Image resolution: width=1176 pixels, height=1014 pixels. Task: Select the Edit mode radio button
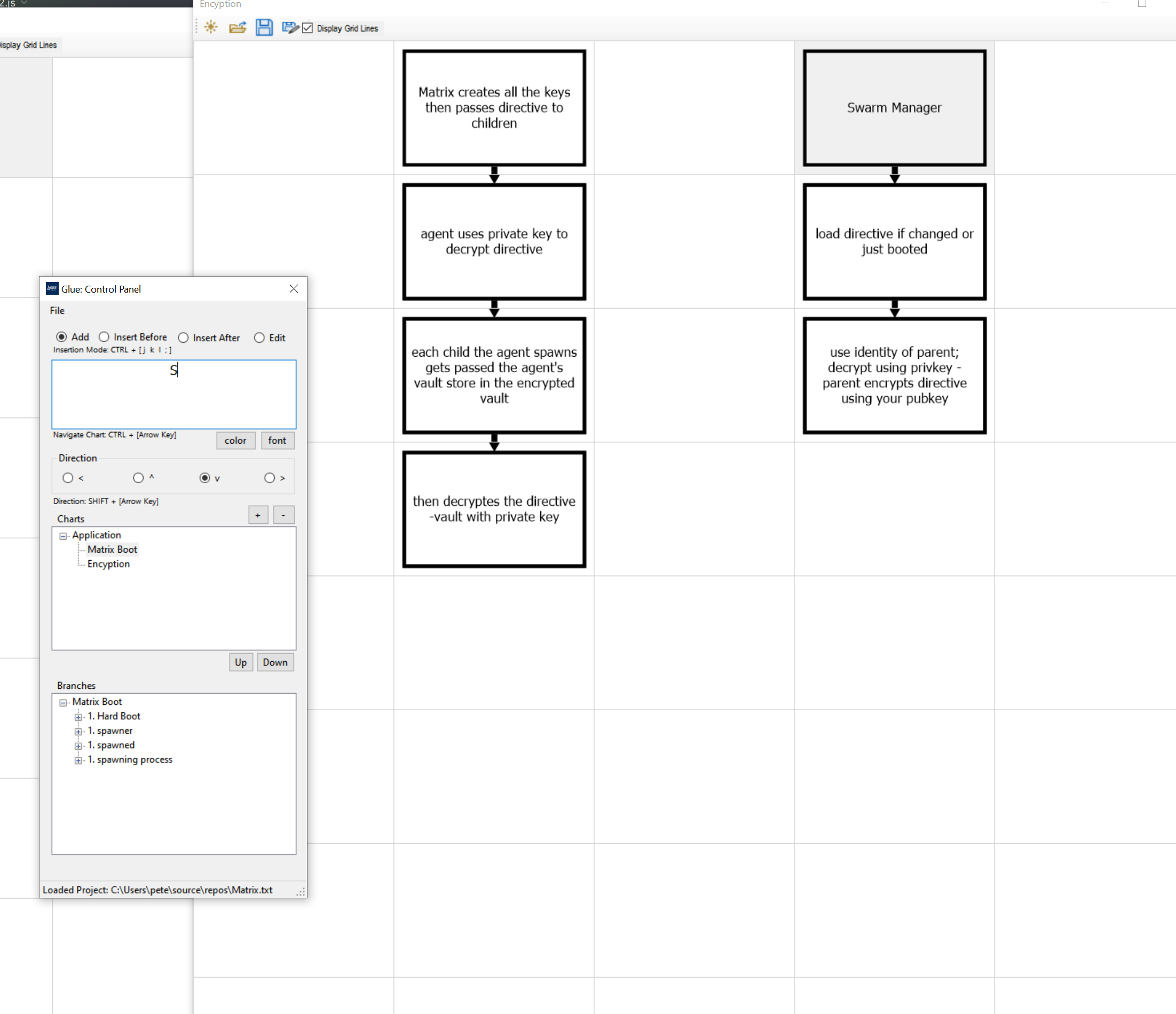coord(259,337)
